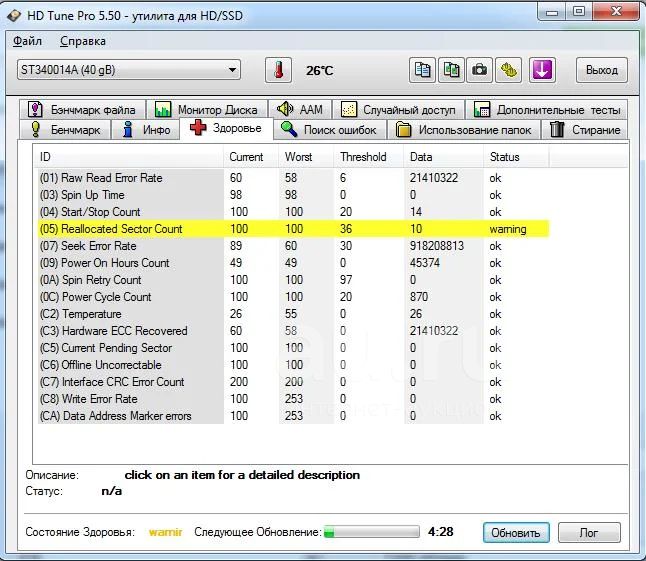
Task: Click the camera save screenshot icon
Action: (481, 71)
